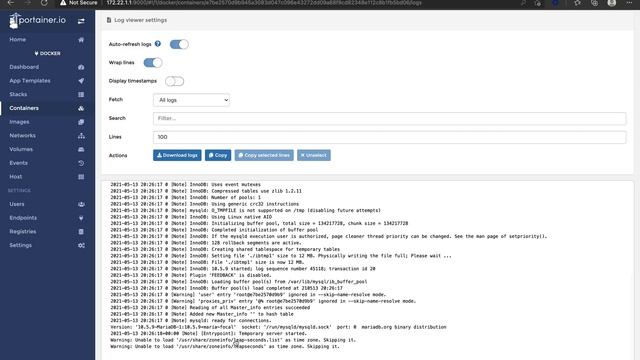Click the Volumes drive icon
This screenshot has width=640, height=360.
click(81, 149)
